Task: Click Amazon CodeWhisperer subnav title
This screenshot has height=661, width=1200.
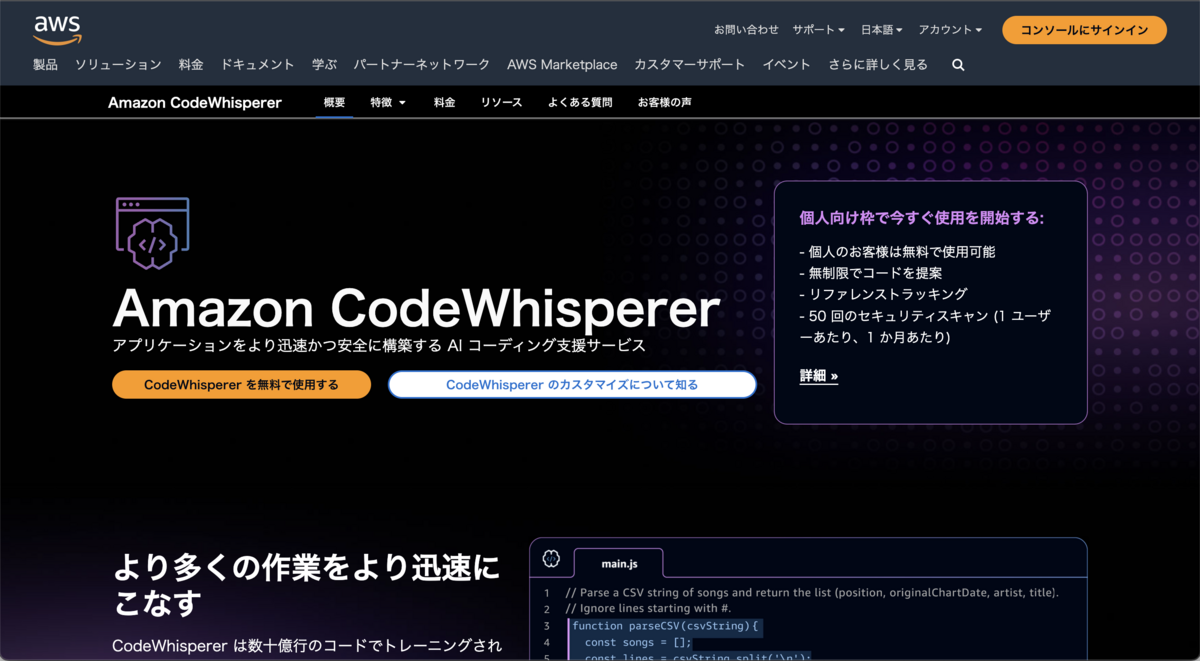Action: (x=195, y=102)
